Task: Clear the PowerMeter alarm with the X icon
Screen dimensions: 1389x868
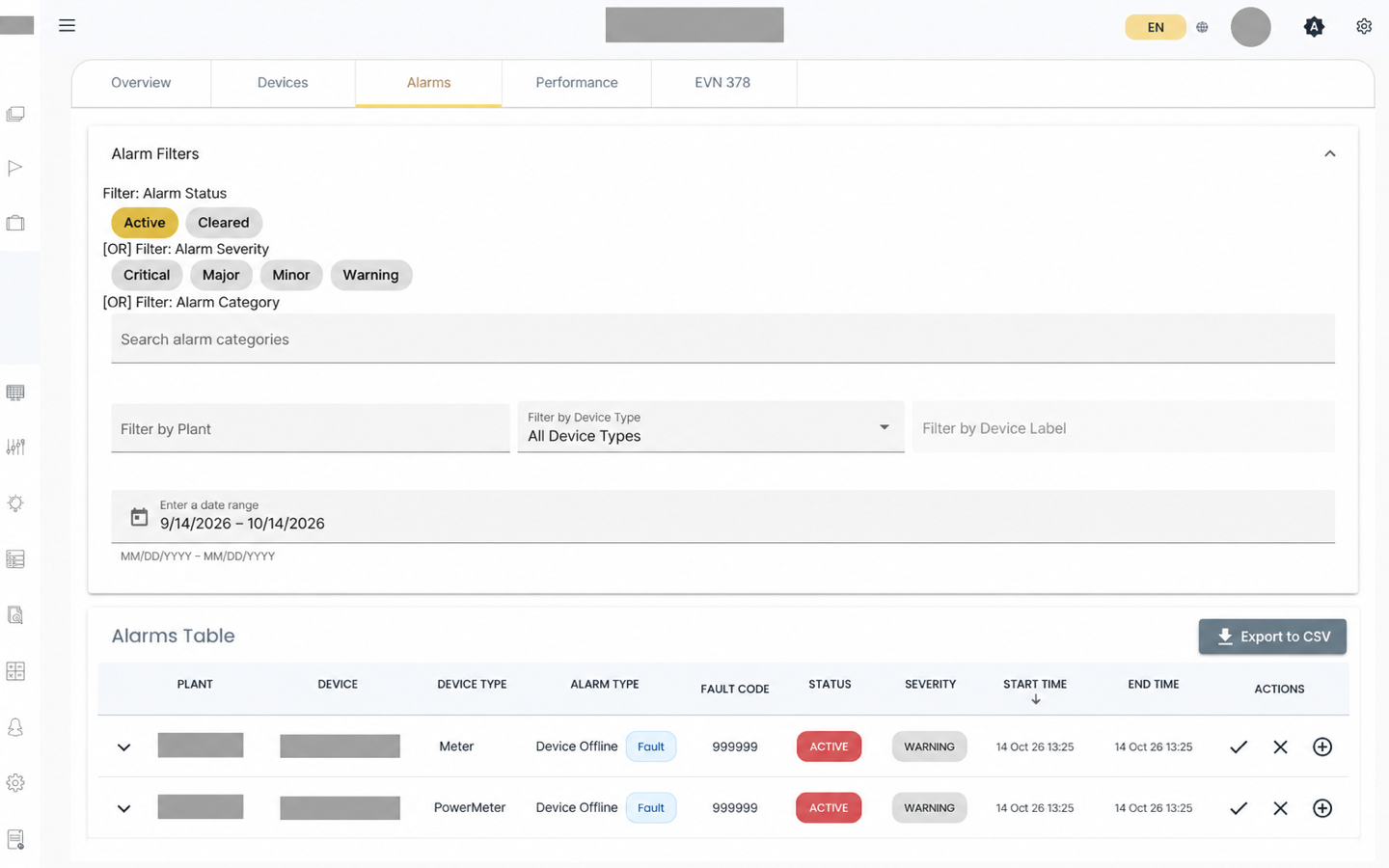Action: (x=1280, y=808)
